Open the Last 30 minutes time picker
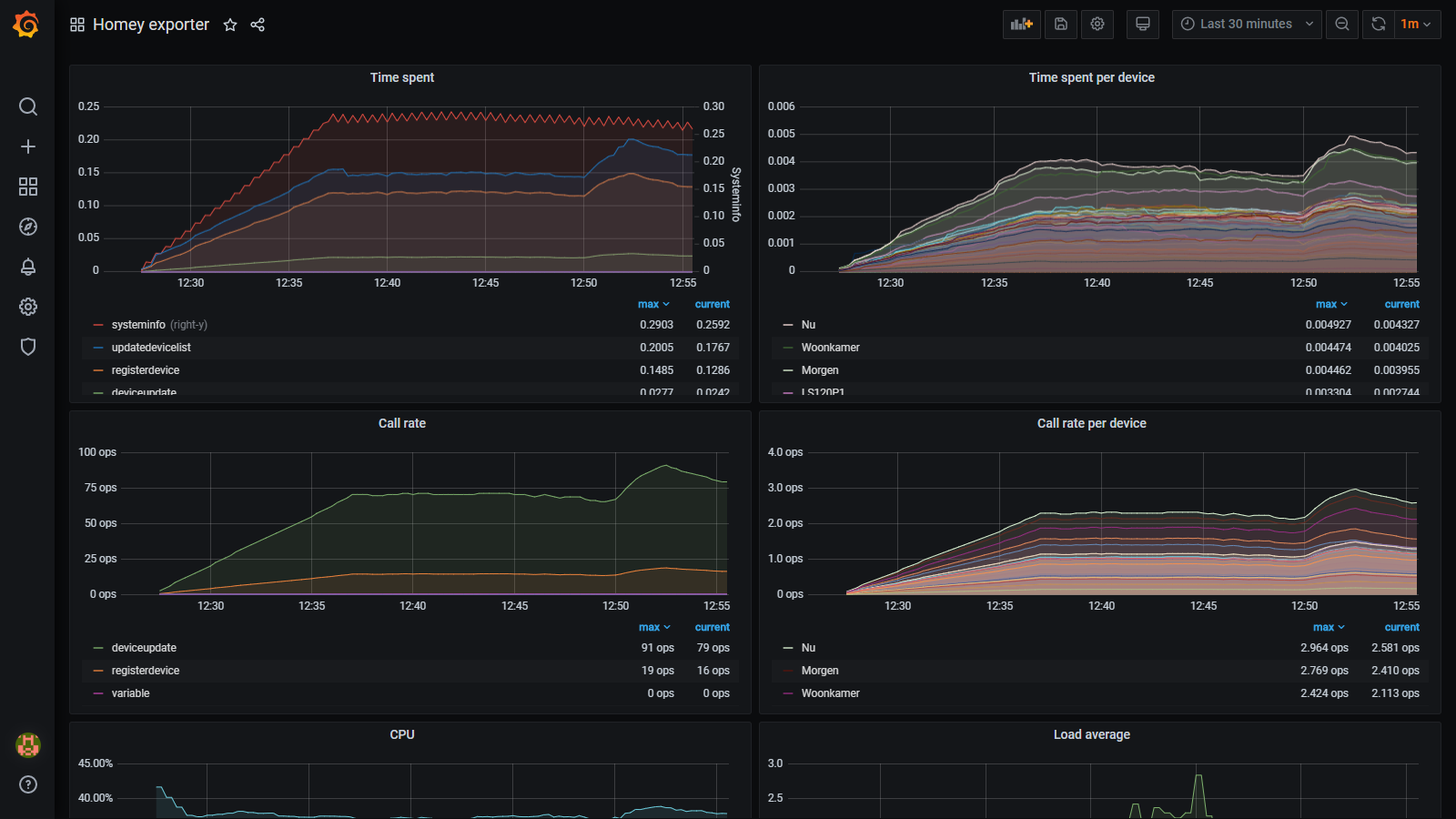This screenshot has height=819, width=1456. (1247, 25)
